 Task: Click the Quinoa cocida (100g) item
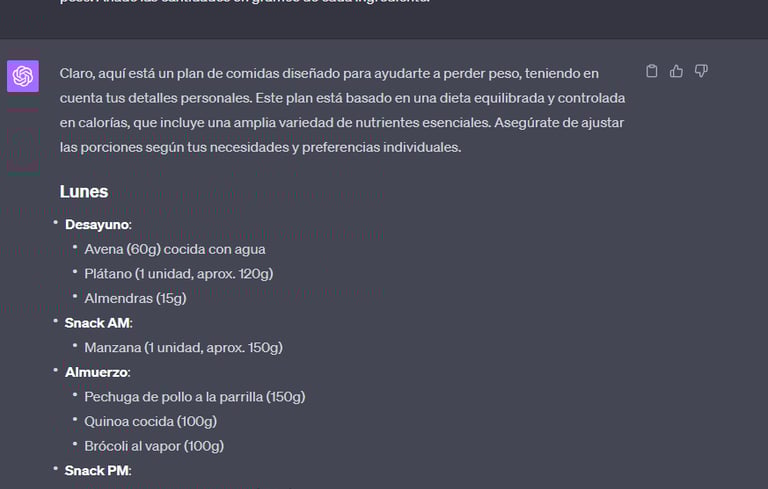(x=150, y=421)
